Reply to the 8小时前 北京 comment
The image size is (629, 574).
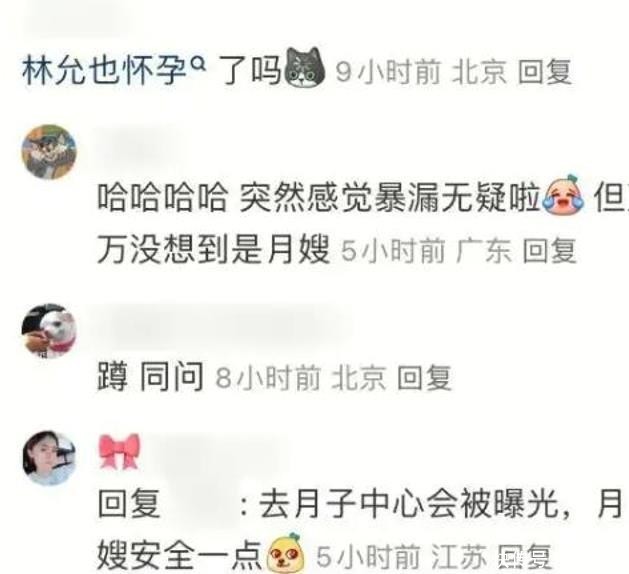click(x=424, y=377)
